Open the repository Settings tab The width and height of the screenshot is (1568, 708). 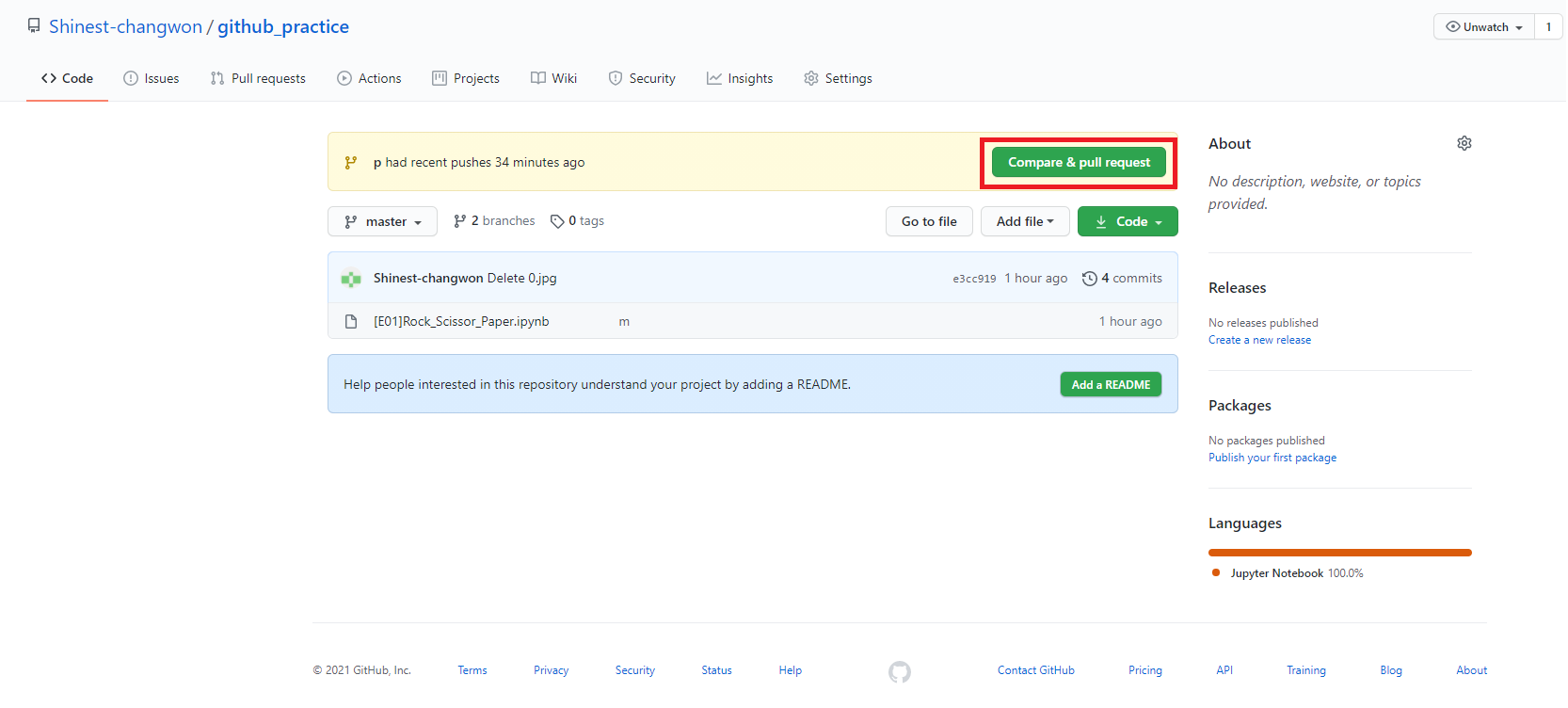click(x=838, y=78)
